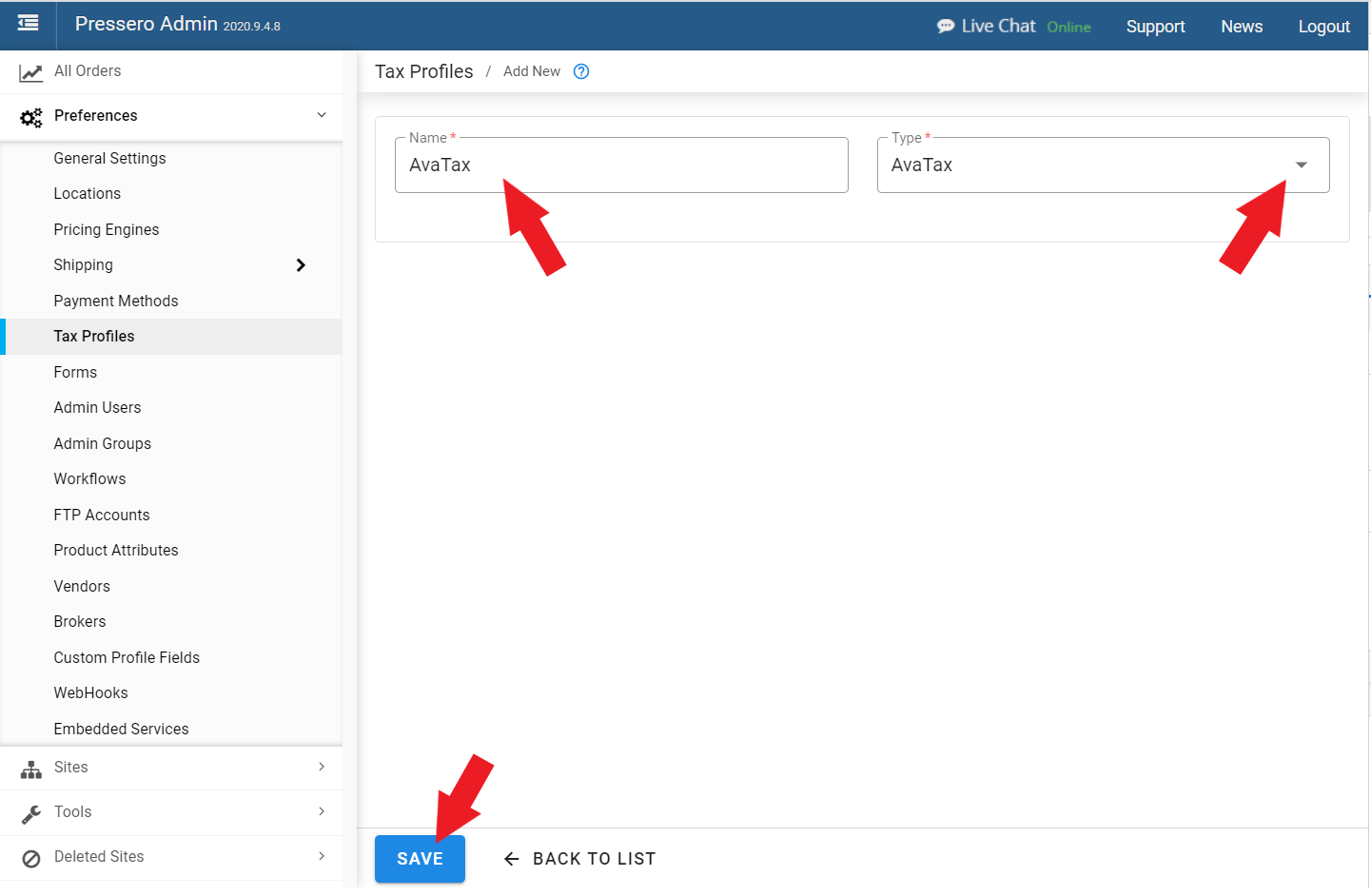Open Support link in header

tap(1155, 27)
